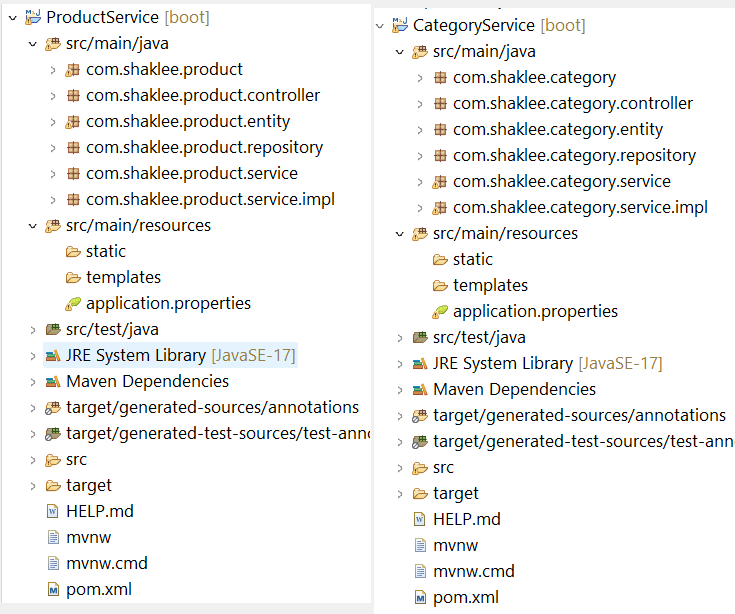Click the CategoryService templates folder icon
The height and width of the screenshot is (614, 735).
click(x=439, y=285)
